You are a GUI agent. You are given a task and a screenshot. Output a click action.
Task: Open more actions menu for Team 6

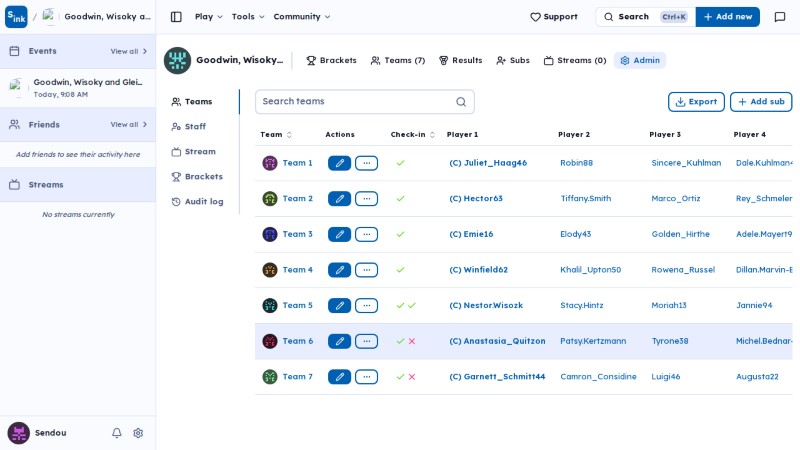click(366, 341)
